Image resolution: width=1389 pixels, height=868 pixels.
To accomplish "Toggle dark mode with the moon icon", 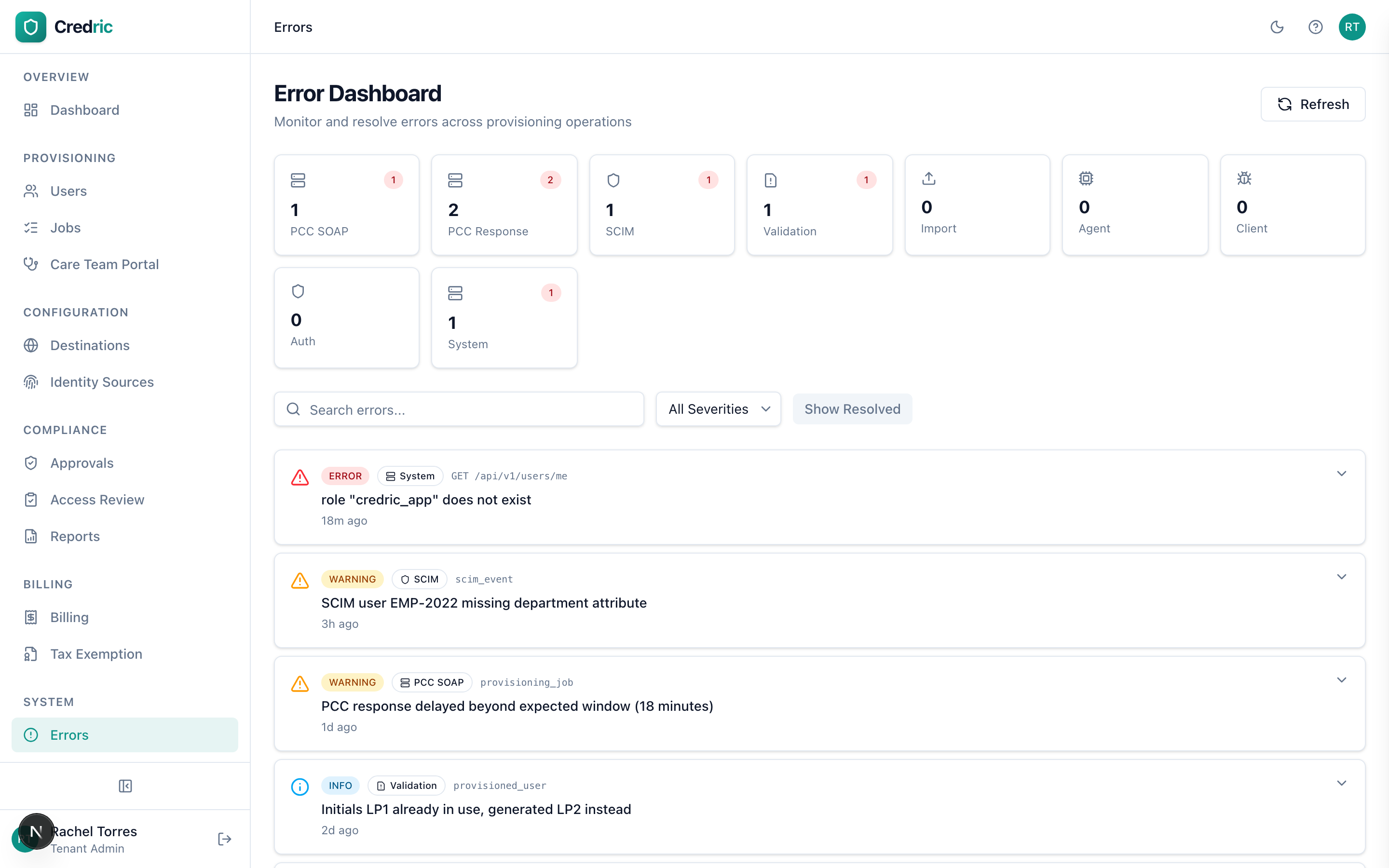I will 1277,27.
